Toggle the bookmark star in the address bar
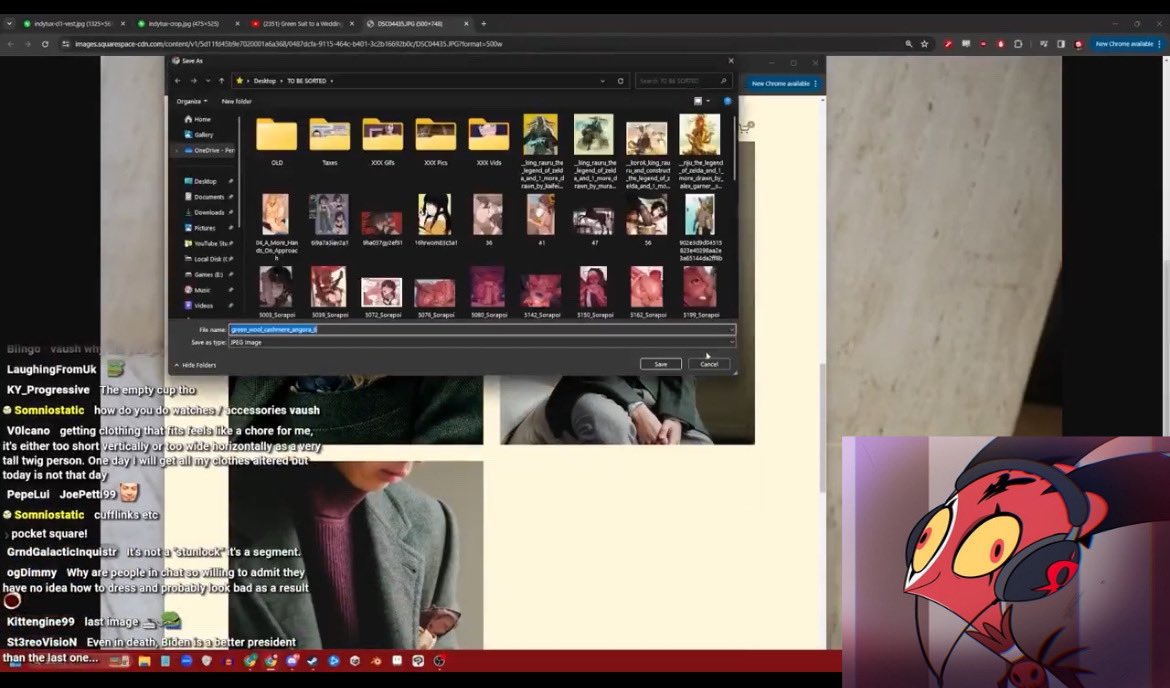 point(925,43)
